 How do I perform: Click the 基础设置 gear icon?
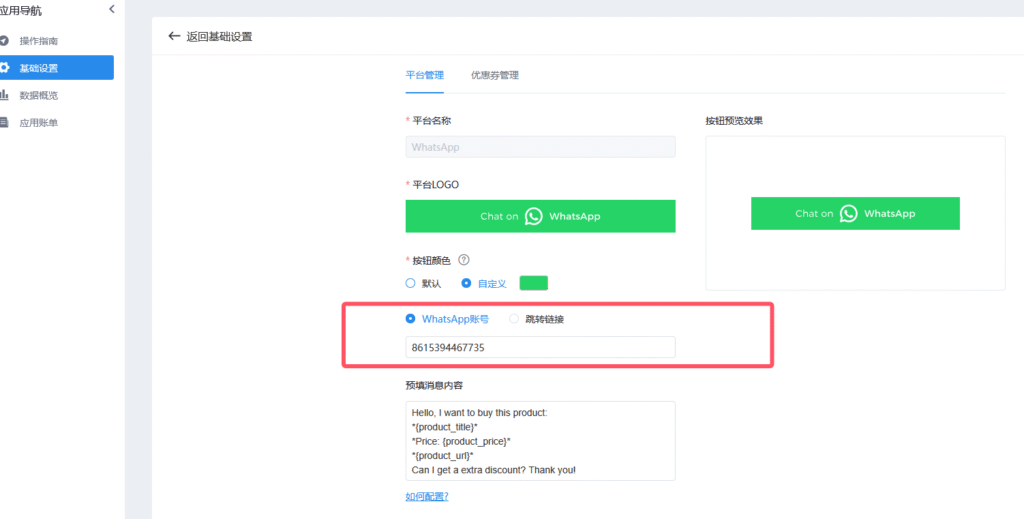pos(5,68)
